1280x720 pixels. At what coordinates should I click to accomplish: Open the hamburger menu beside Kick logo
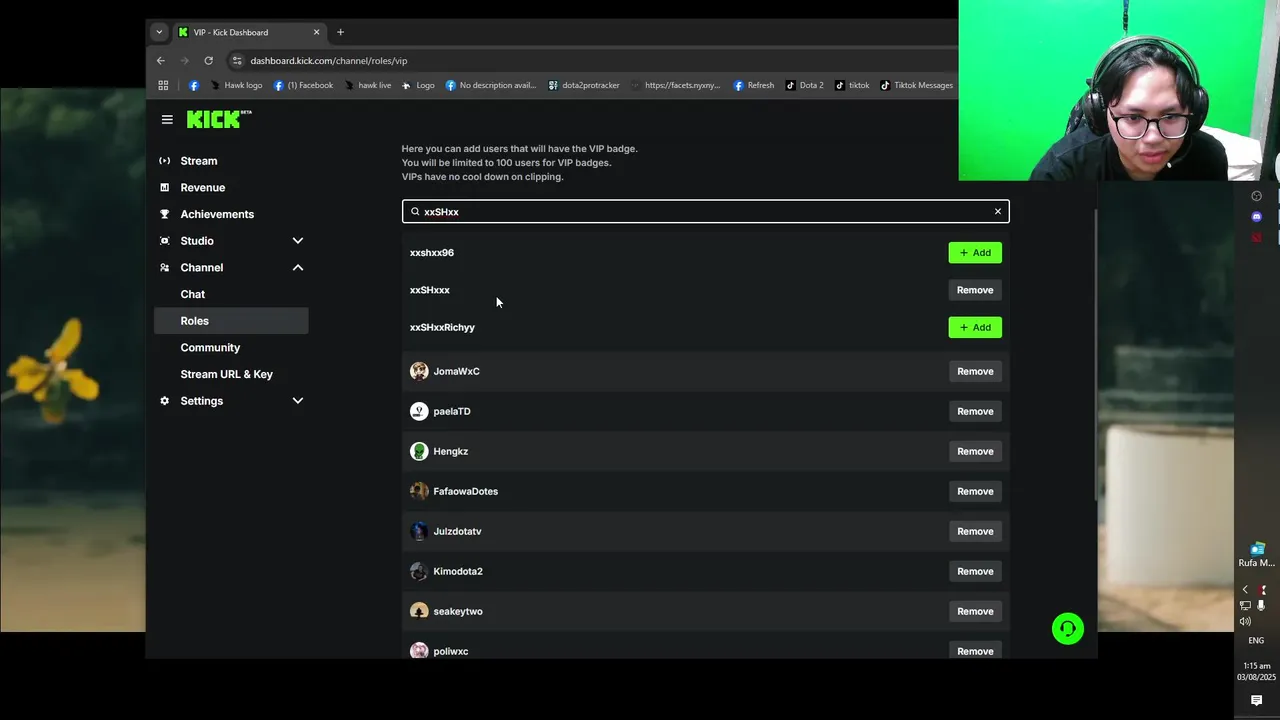(167, 119)
